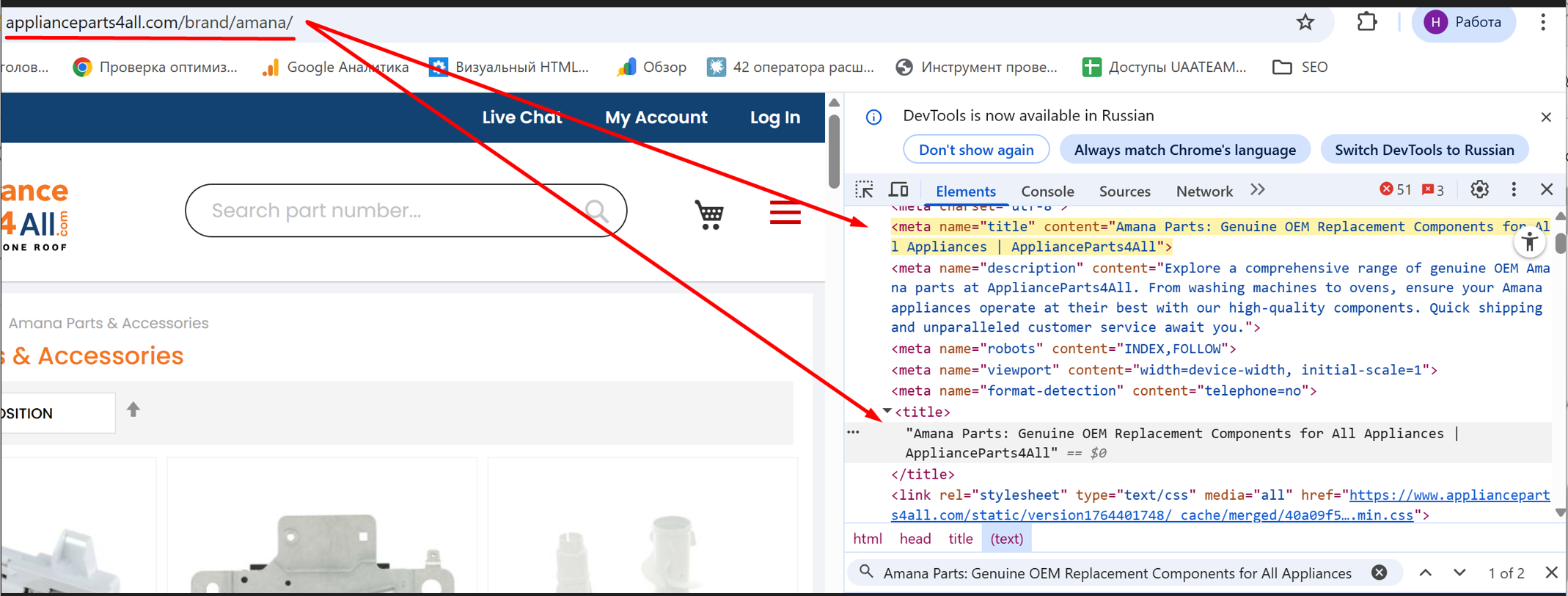Open the three-dot node actions gutter
Viewport: 1568px width, 596px height.
(x=853, y=432)
